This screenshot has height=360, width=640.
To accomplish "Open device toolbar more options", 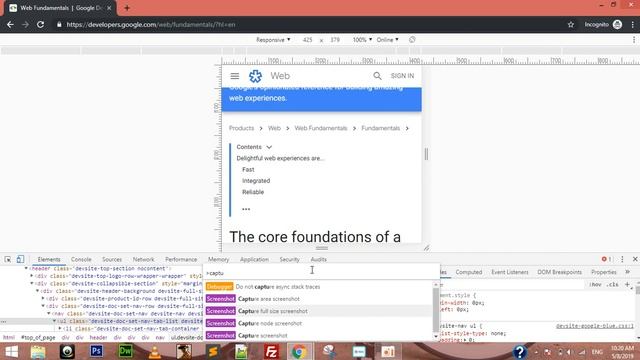I will click(x=633, y=40).
